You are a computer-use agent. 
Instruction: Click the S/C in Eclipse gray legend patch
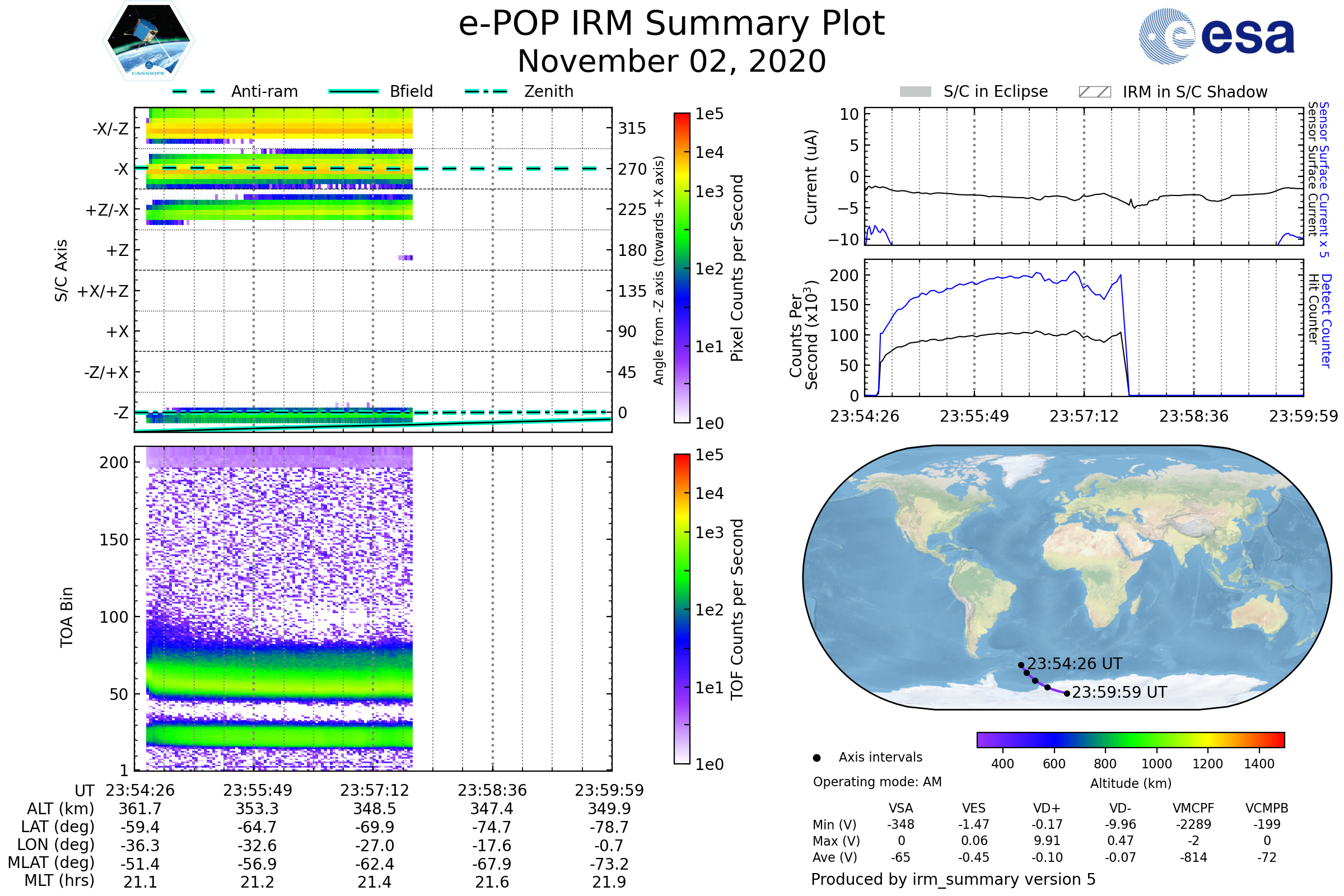[915, 92]
